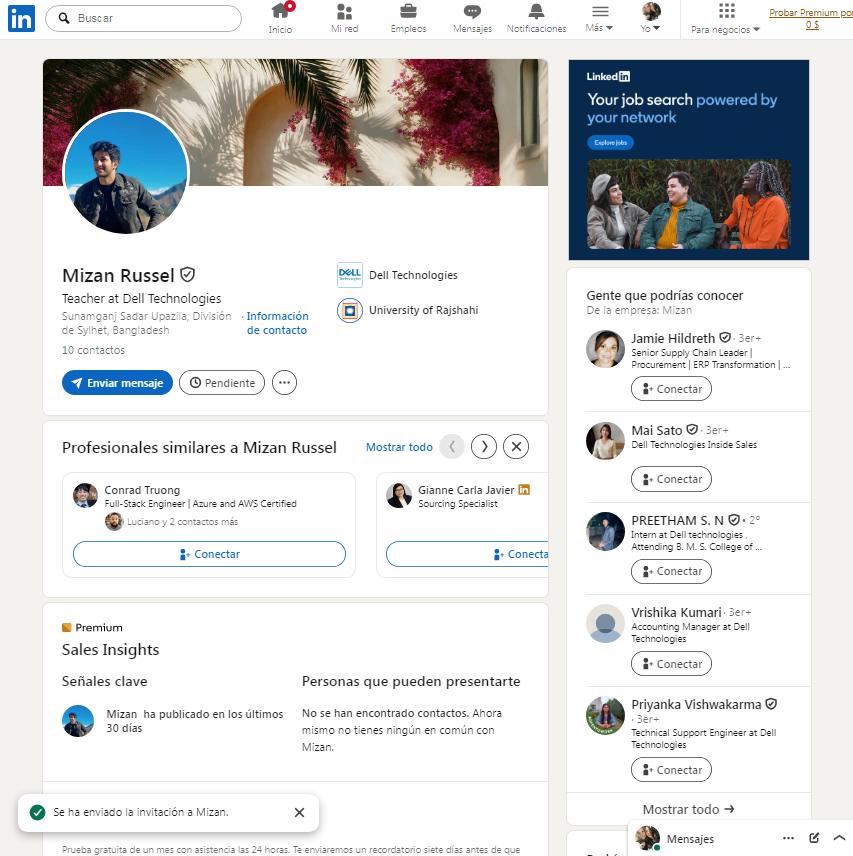Click the Pendiente invitation button
The width and height of the screenshot is (853, 856).
(222, 383)
